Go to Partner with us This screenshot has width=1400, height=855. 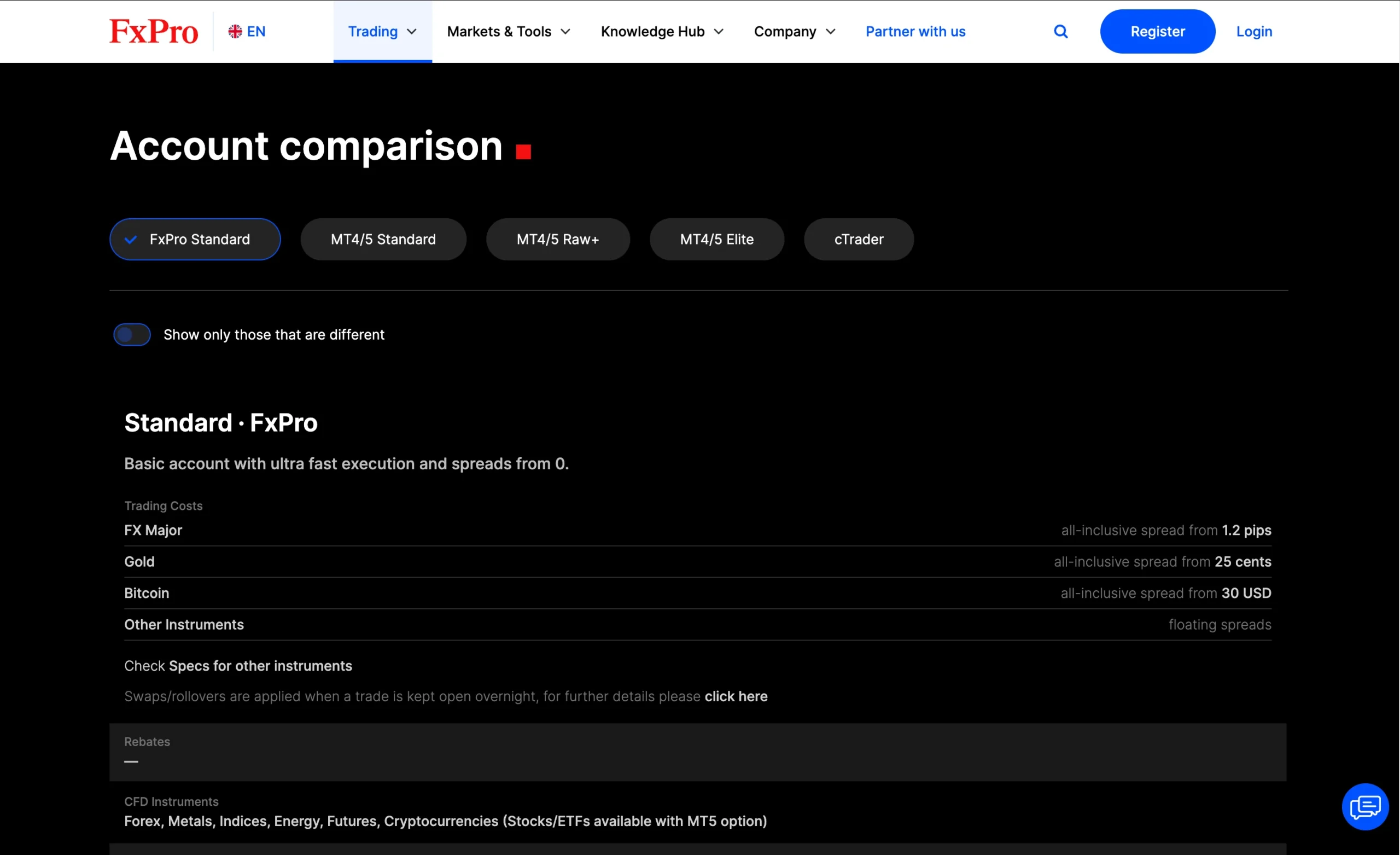[915, 31]
